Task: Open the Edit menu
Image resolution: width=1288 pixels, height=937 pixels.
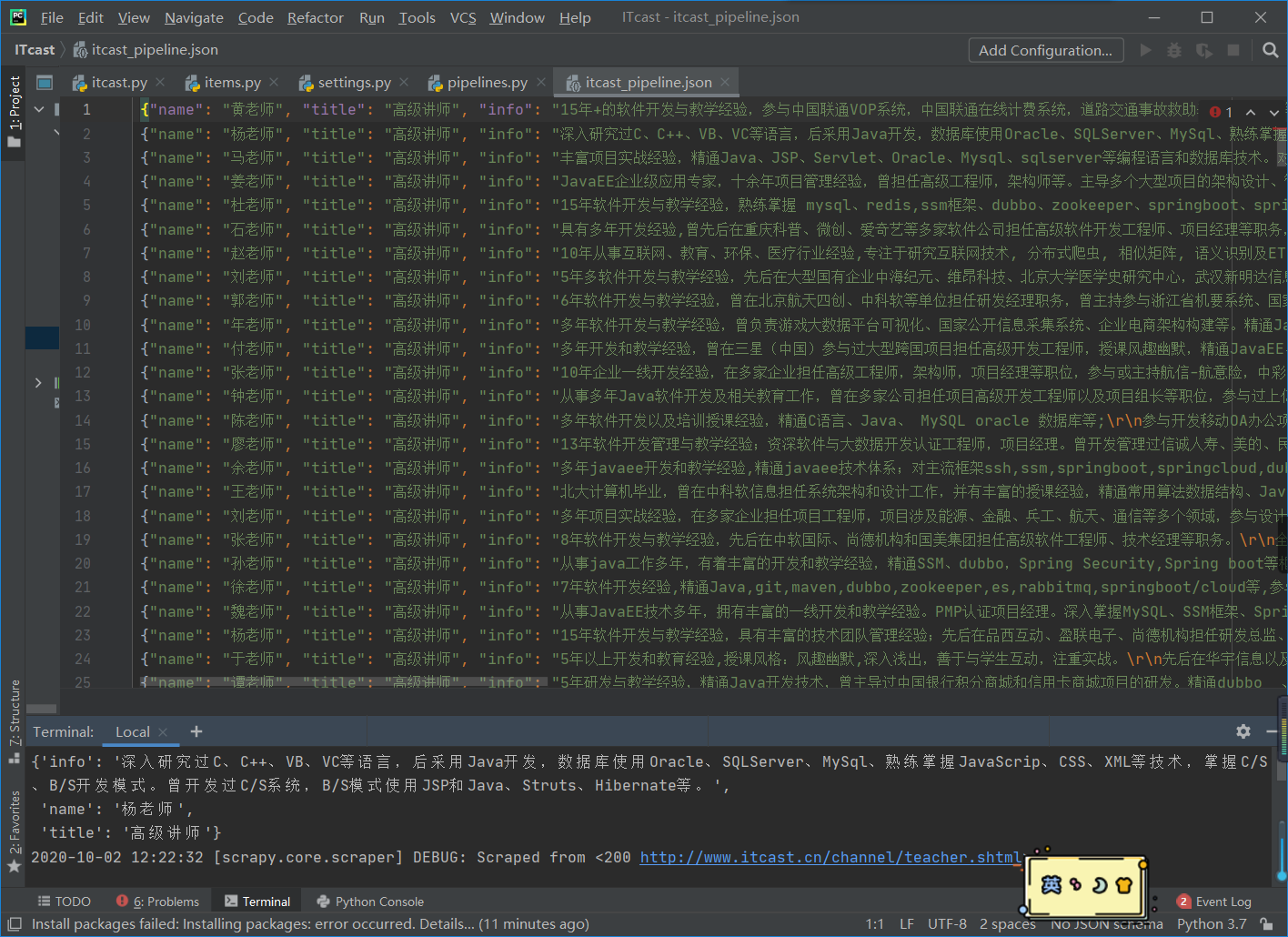Action: click(91, 17)
